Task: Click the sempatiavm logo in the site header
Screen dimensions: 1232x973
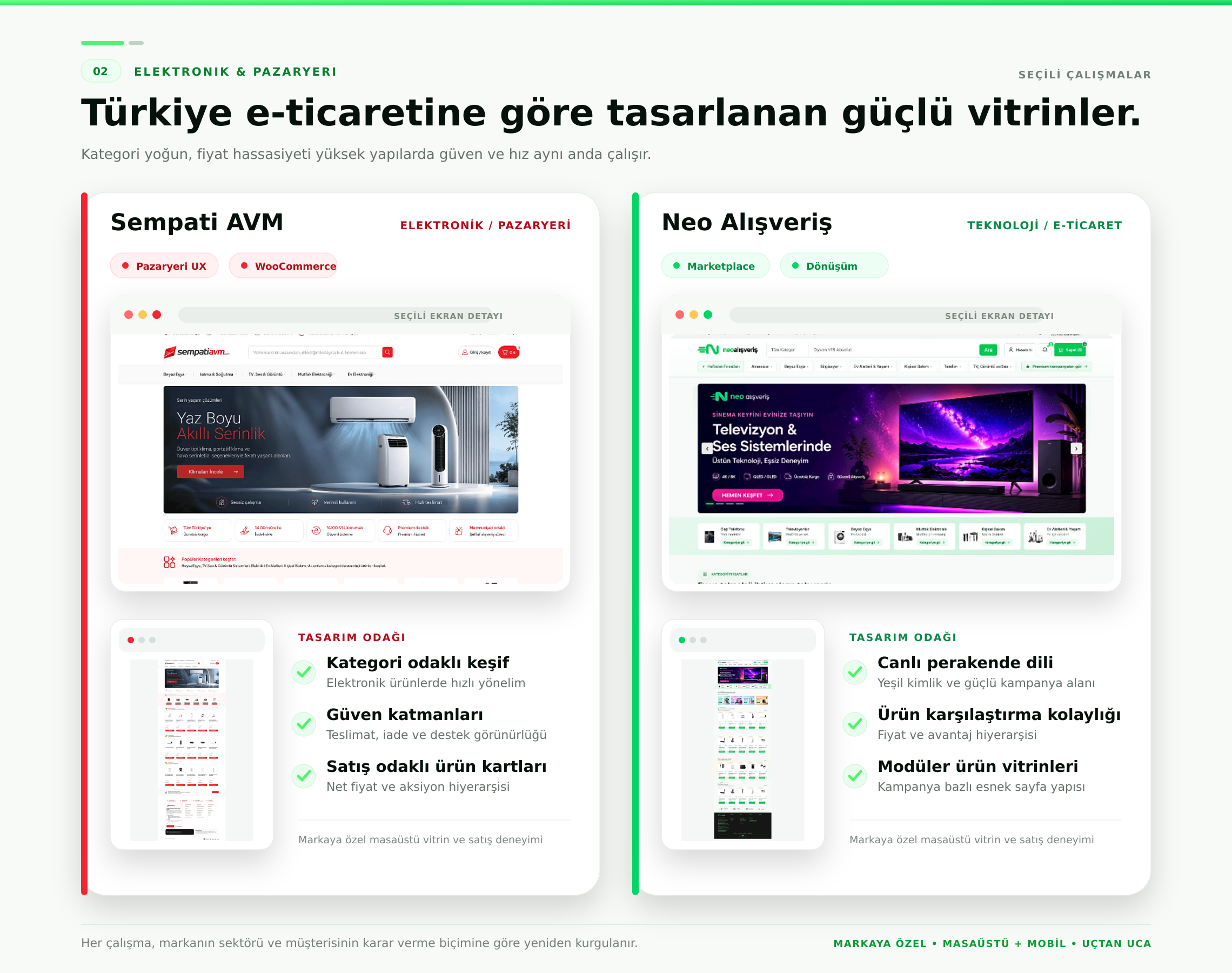Action: [x=196, y=352]
